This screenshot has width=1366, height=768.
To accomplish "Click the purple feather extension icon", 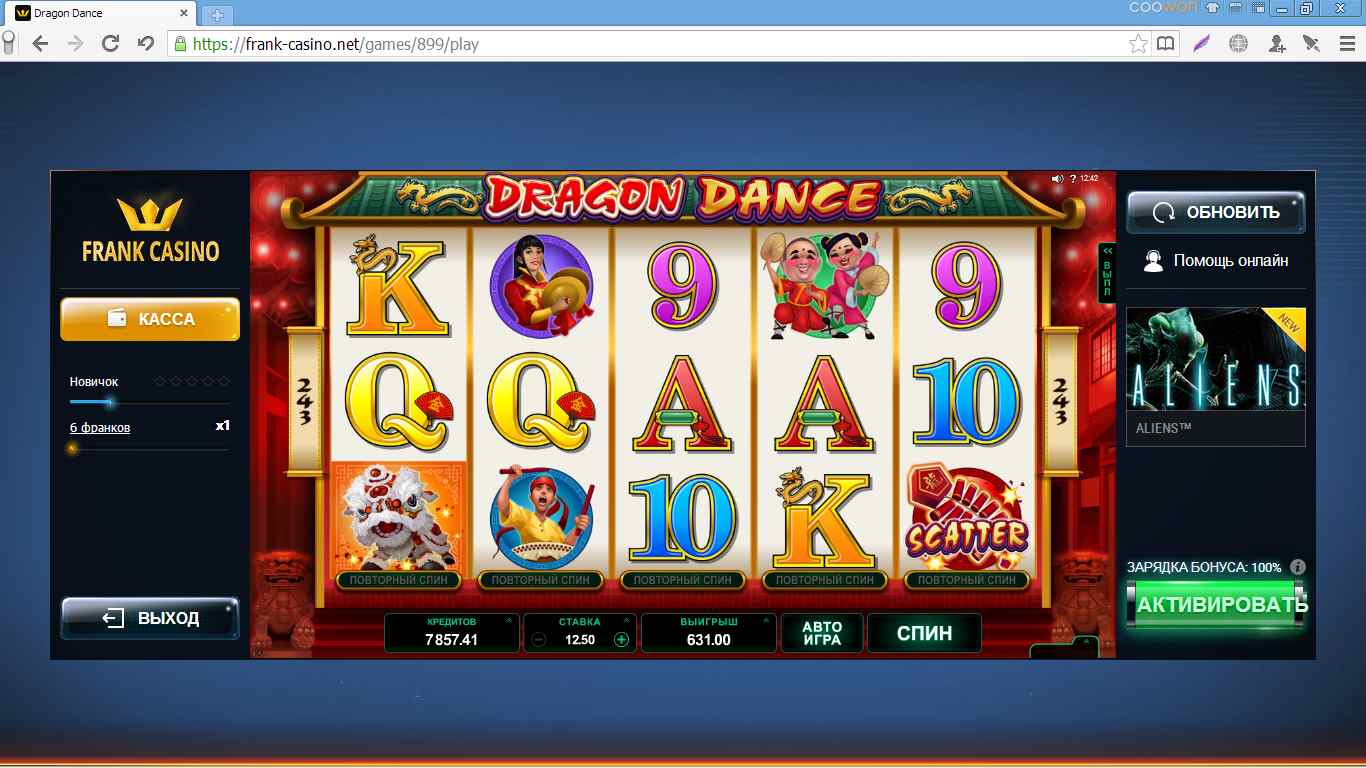I will point(1201,43).
